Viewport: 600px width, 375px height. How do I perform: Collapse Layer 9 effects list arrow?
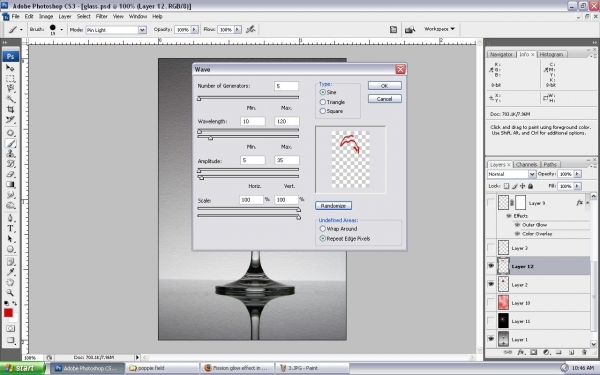[587, 202]
